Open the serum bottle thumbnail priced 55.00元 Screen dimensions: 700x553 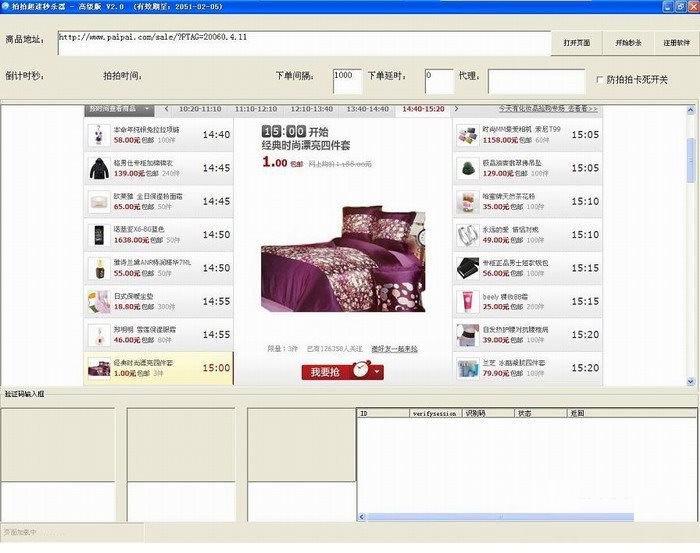point(99,268)
